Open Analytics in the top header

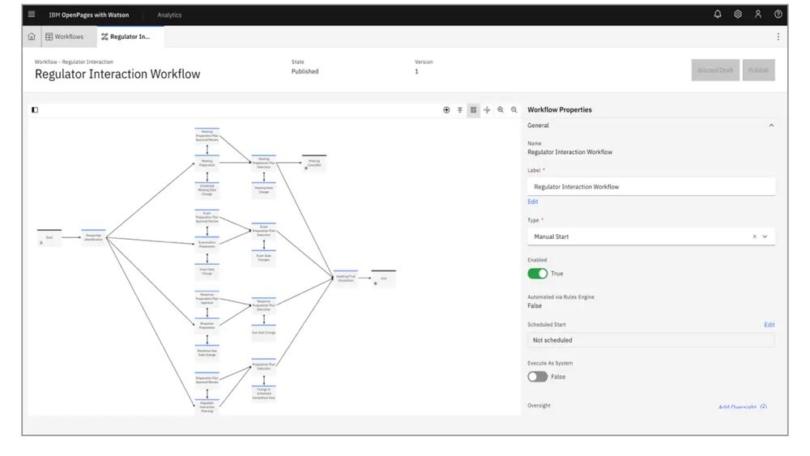click(169, 14)
